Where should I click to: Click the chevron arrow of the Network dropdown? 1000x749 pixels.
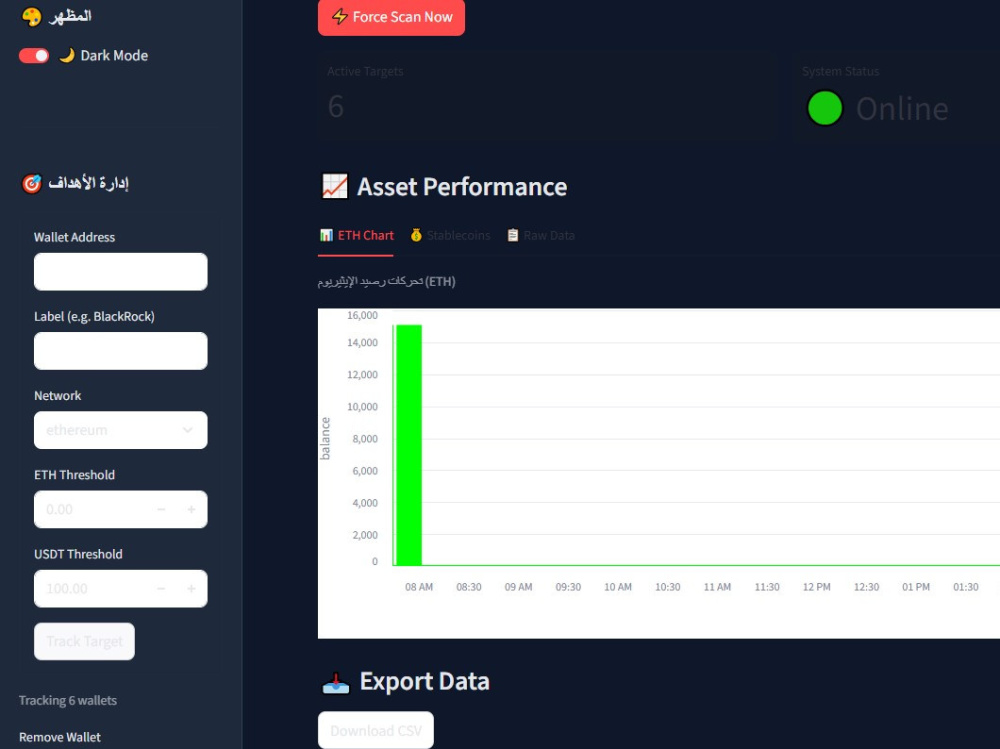188,430
